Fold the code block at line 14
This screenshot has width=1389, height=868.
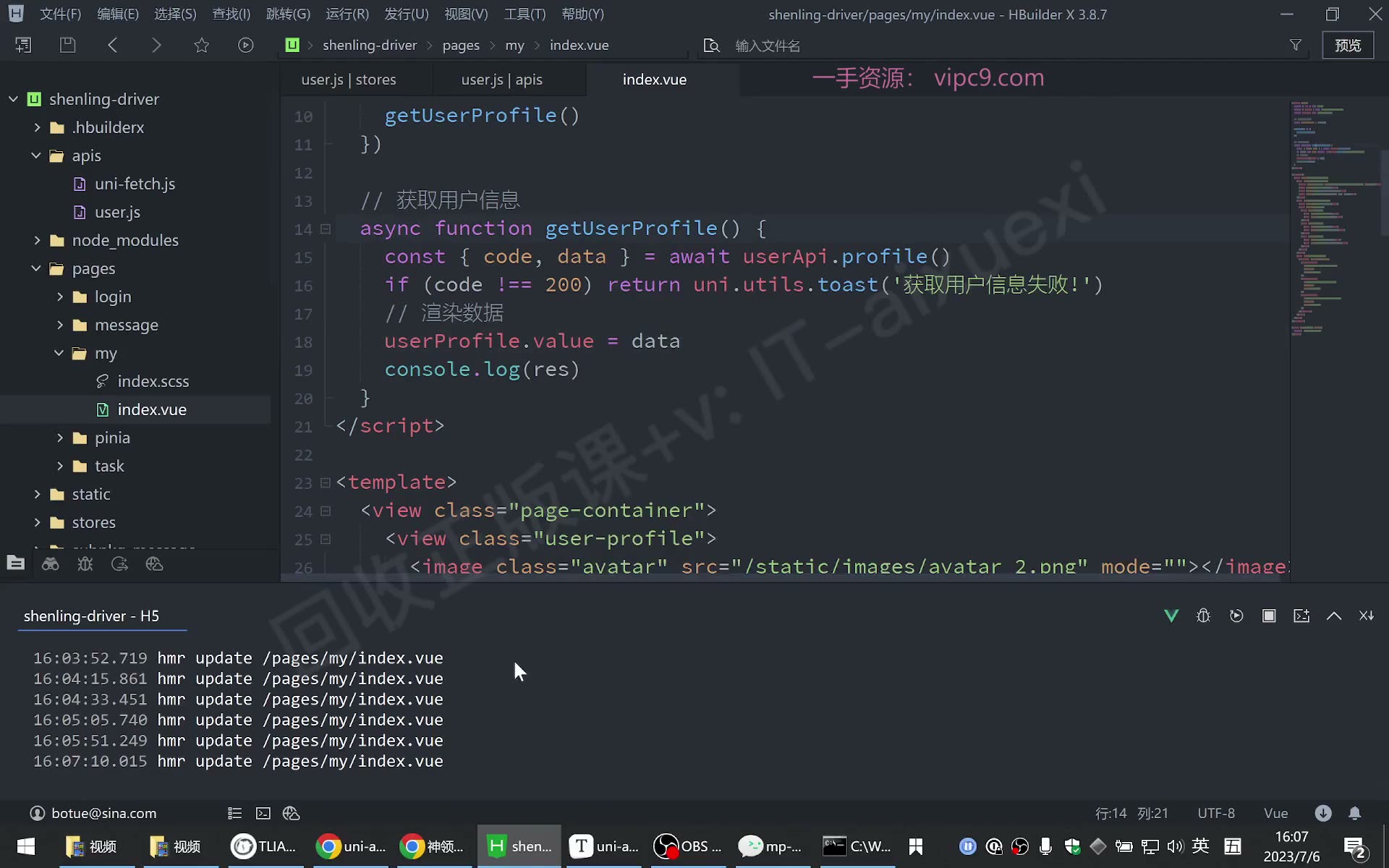[x=326, y=229]
